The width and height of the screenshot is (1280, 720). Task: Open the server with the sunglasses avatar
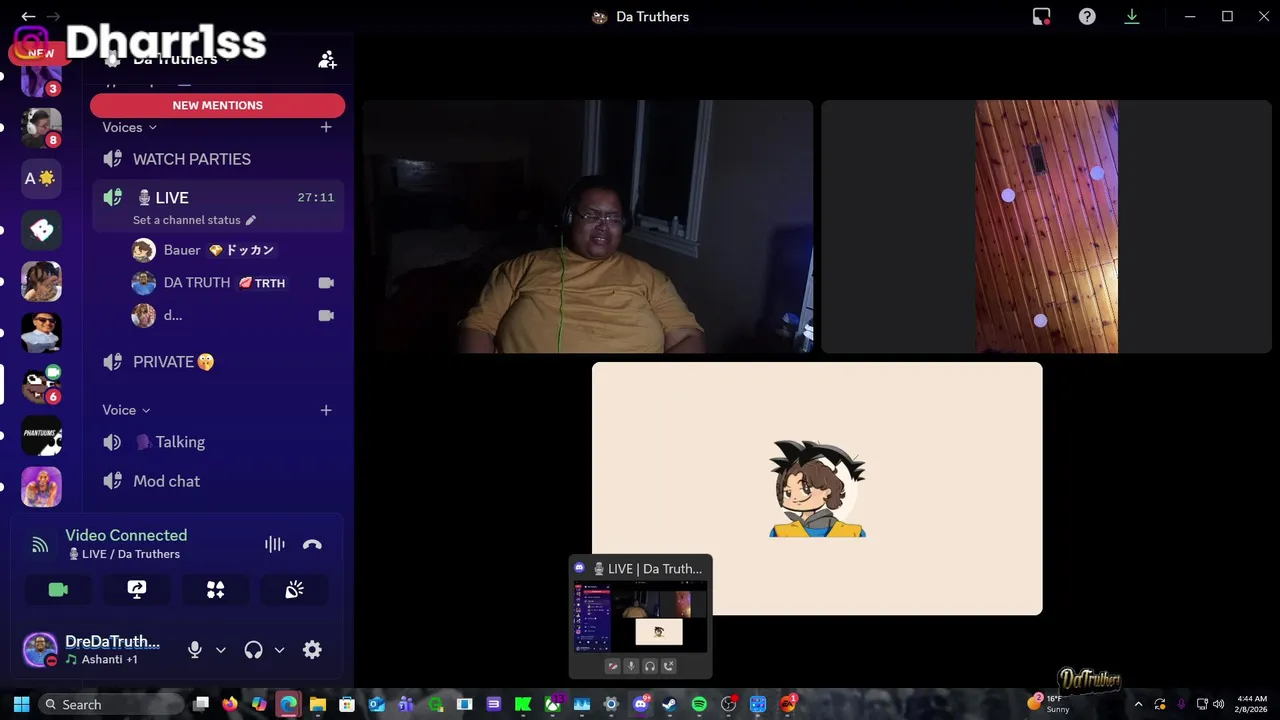pos(41,332)
